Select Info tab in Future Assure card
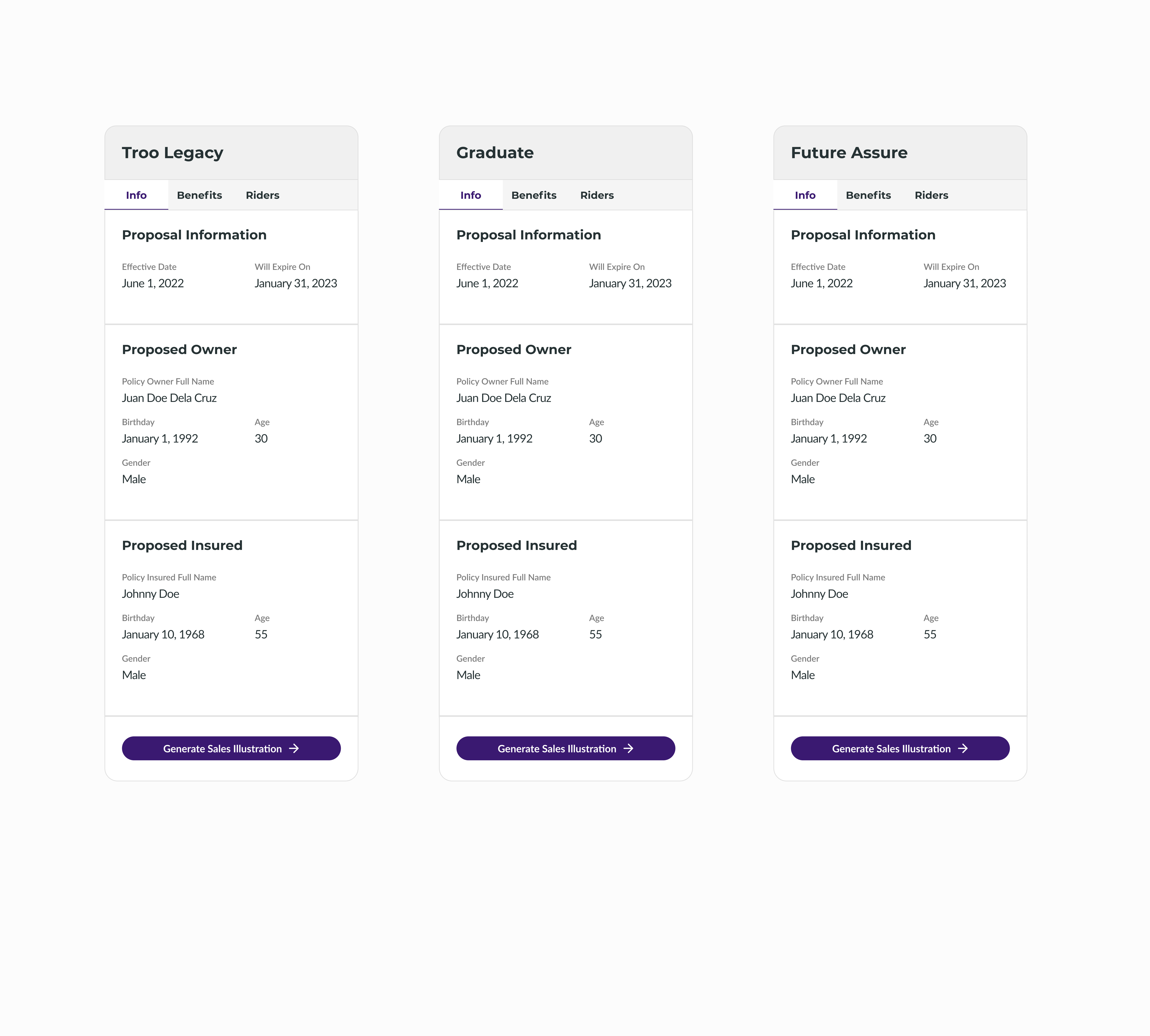This screenshot has width=1150, height=1036. point(805,195)
